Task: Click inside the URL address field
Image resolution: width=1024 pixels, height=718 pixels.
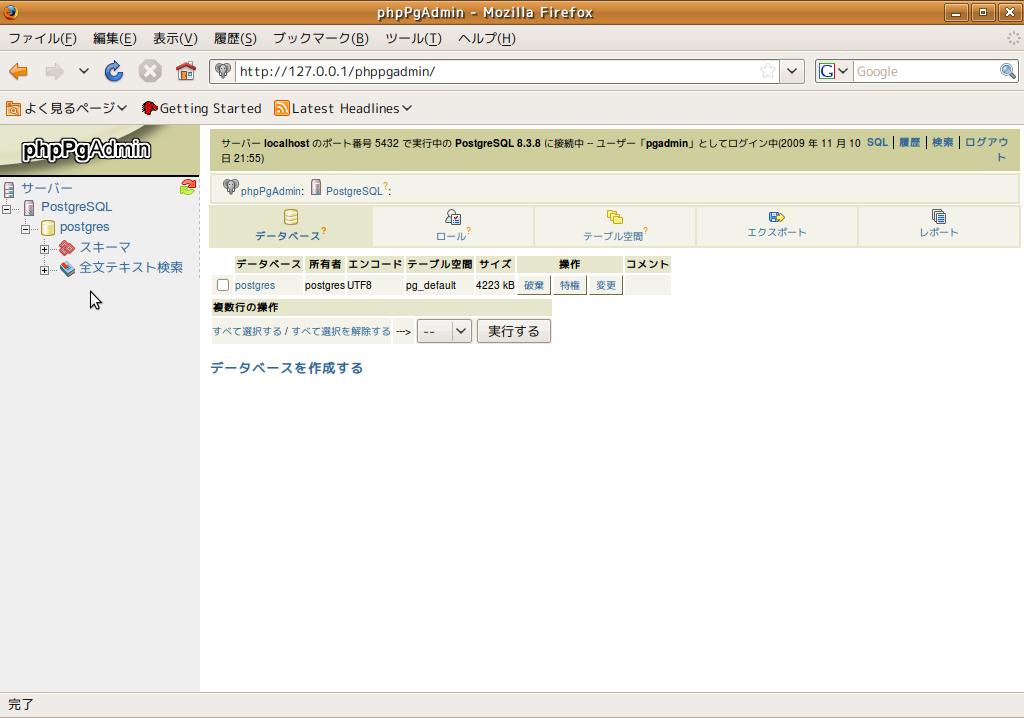Action: [x=496, y=71]
